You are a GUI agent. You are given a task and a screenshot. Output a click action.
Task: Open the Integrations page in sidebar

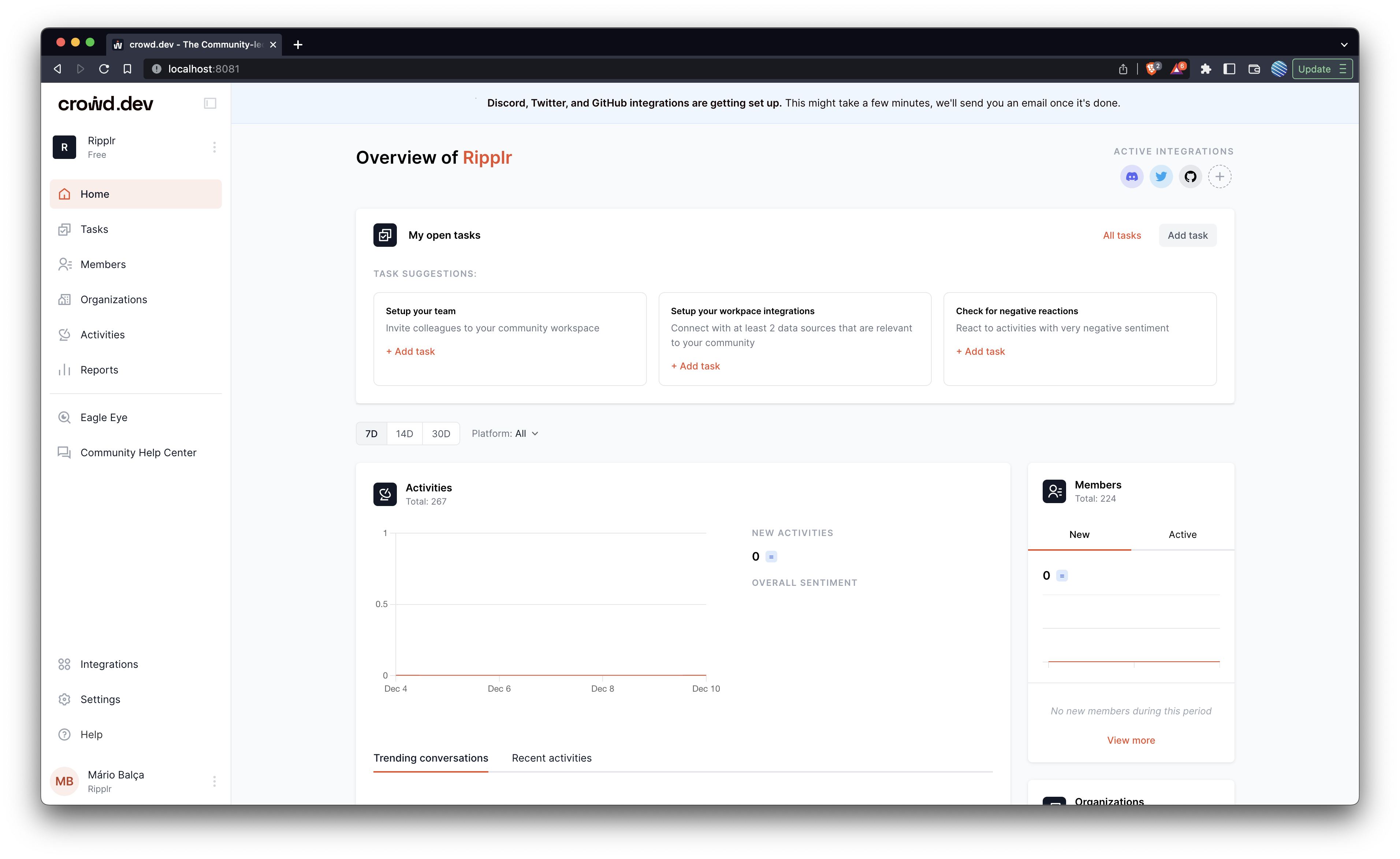pyautogui.click(x=108, y=664)
